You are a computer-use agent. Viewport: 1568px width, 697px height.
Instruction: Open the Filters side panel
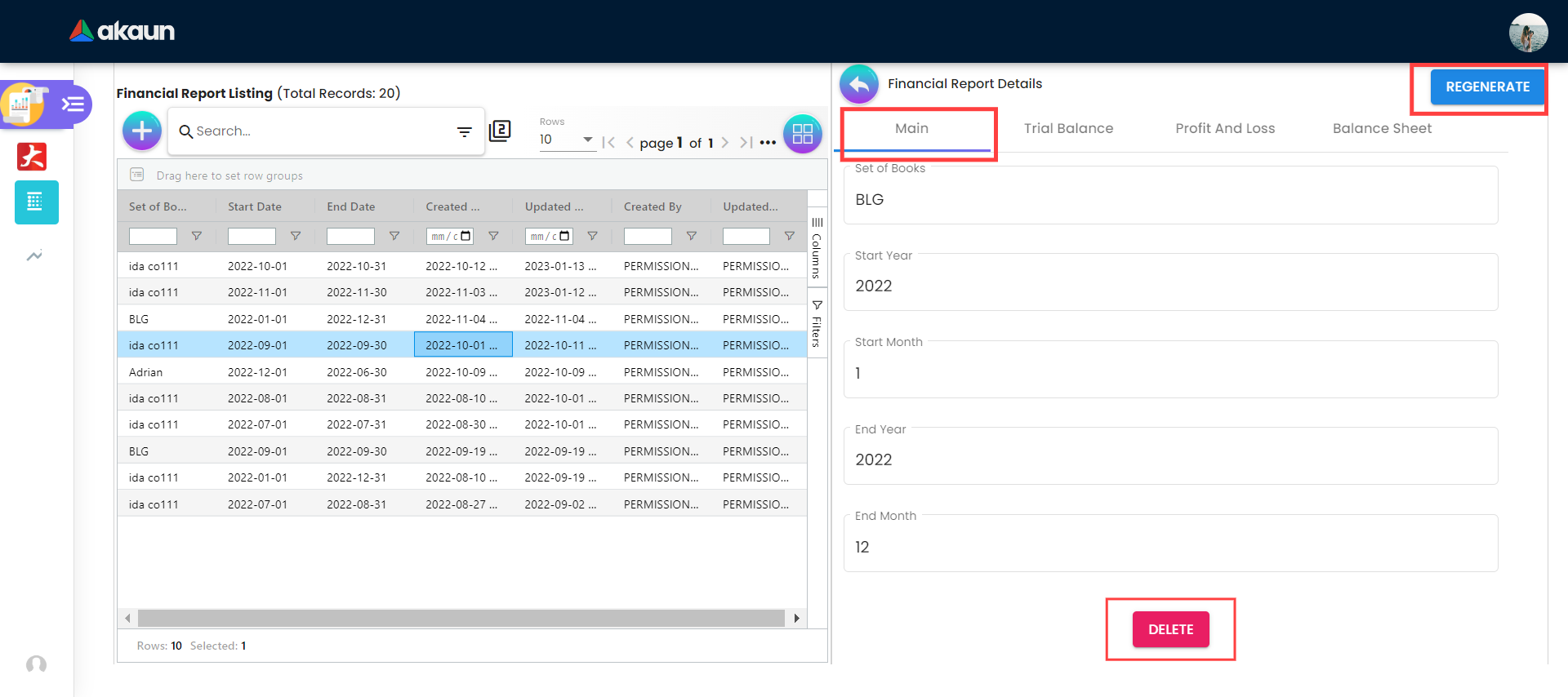click(817, 324)
